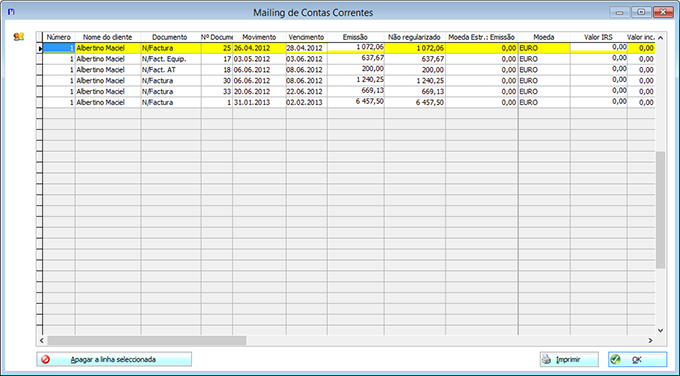Click unsettled amount 669,13
Image resolution: width=680 pixels, height=376 pixels.
pos(432,92)
